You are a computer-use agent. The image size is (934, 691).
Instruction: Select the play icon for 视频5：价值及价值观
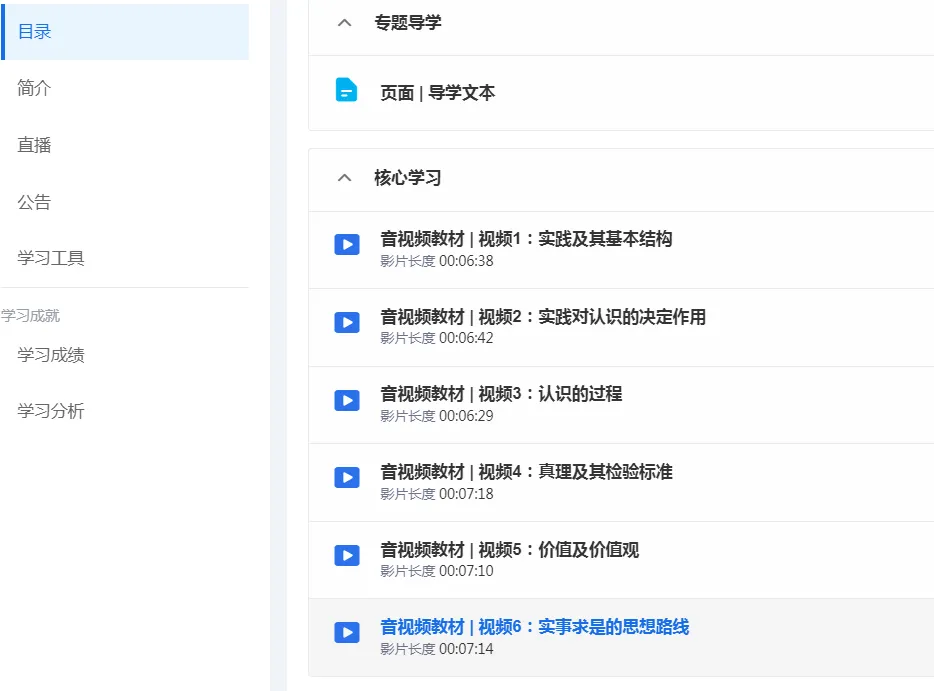(346, 555)
